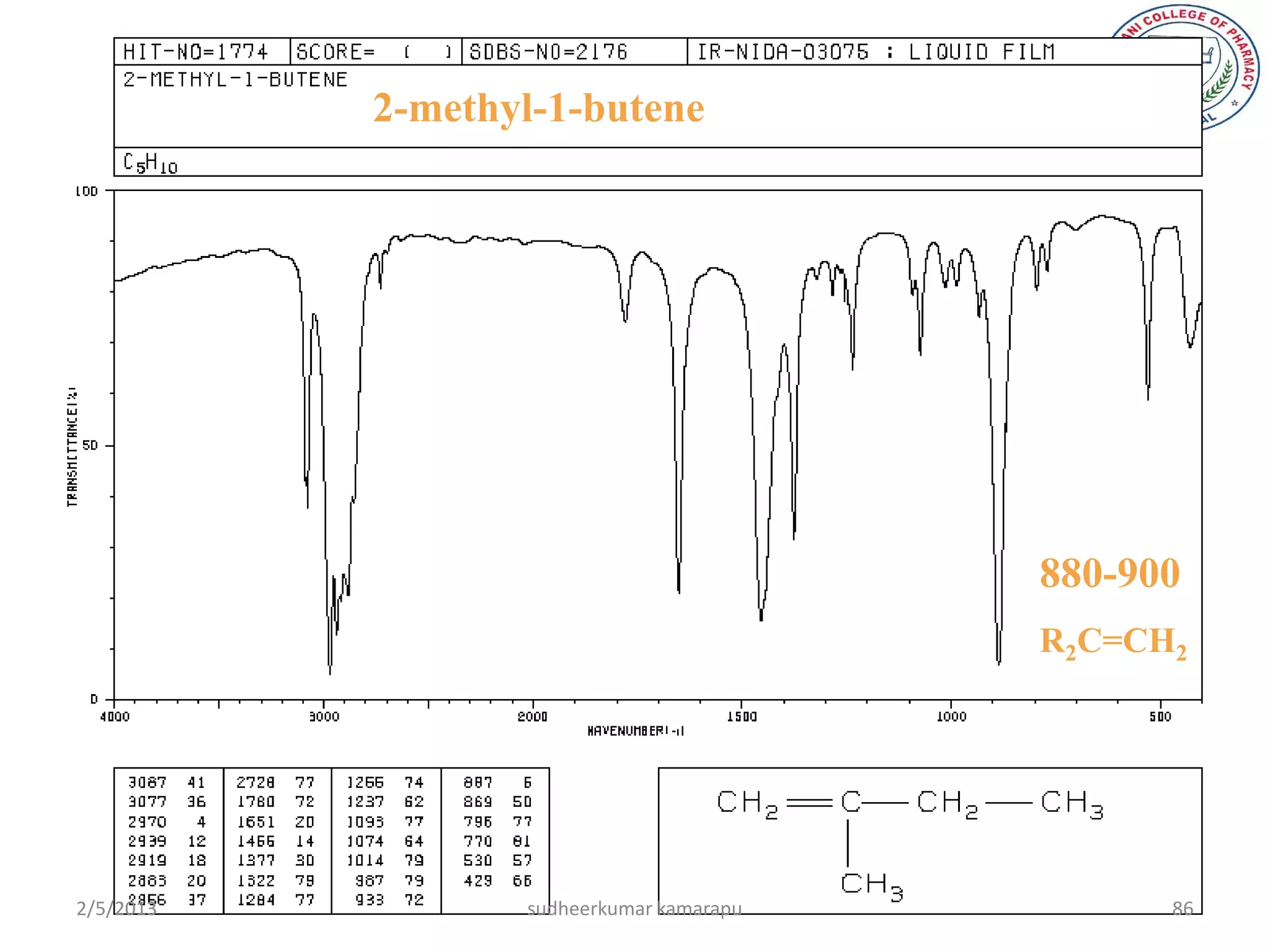Click the orange 2-methyl-1-butene title
Screen dimensions: 1270x952
[538, 108]
